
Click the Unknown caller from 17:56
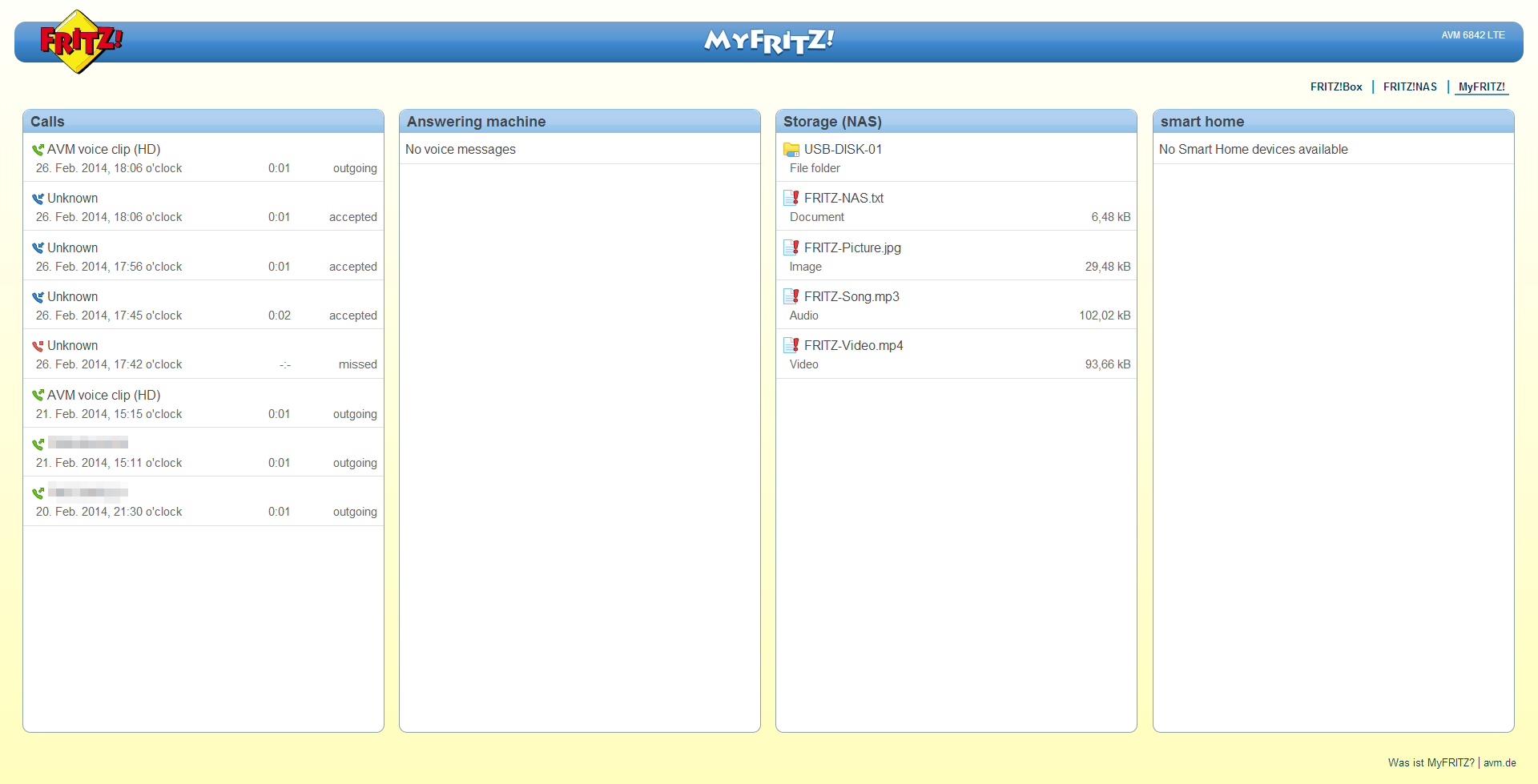[x=72, y=247]
